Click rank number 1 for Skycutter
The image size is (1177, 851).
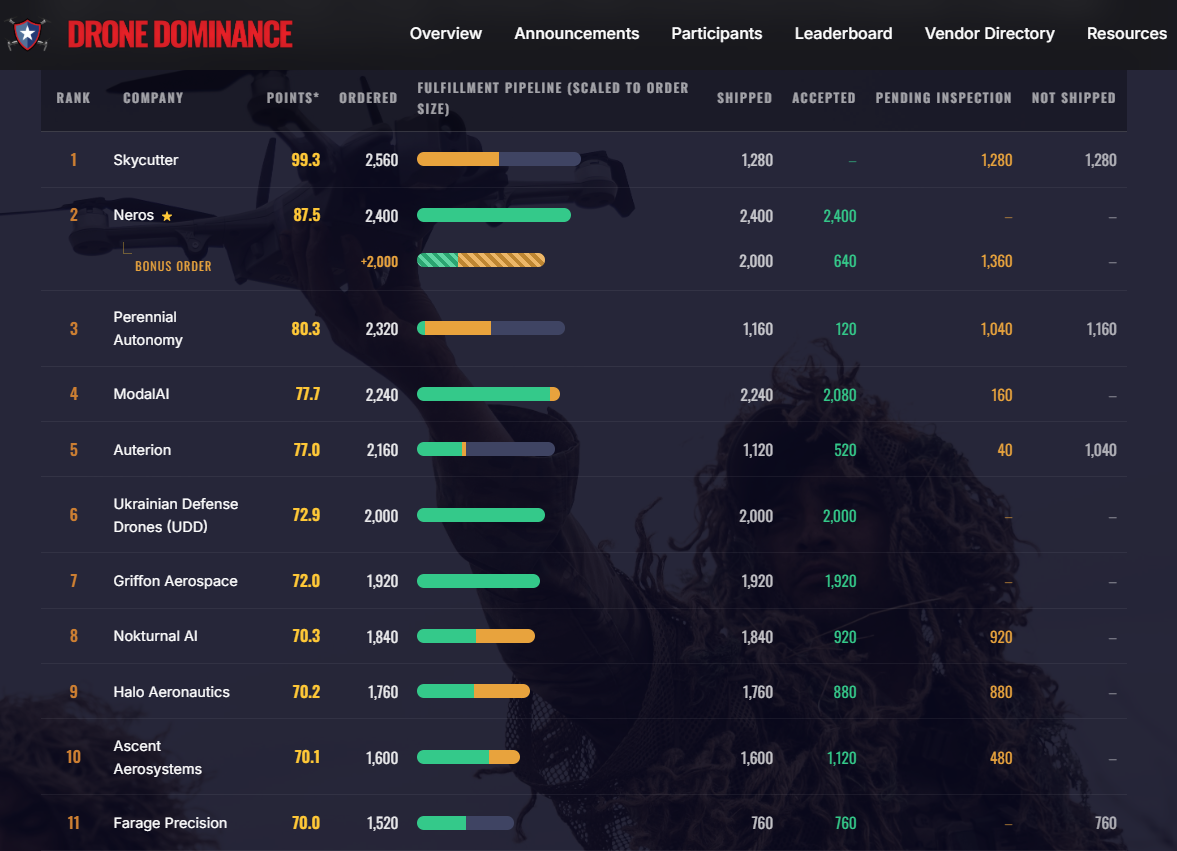coord(74,160)
